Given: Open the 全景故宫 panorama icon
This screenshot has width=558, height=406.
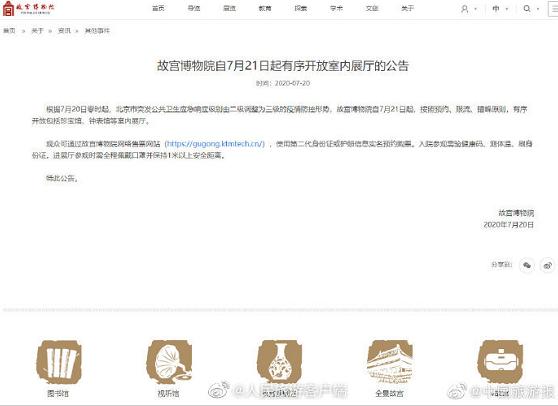Looking at the screenshot, I should coord(390,362).
